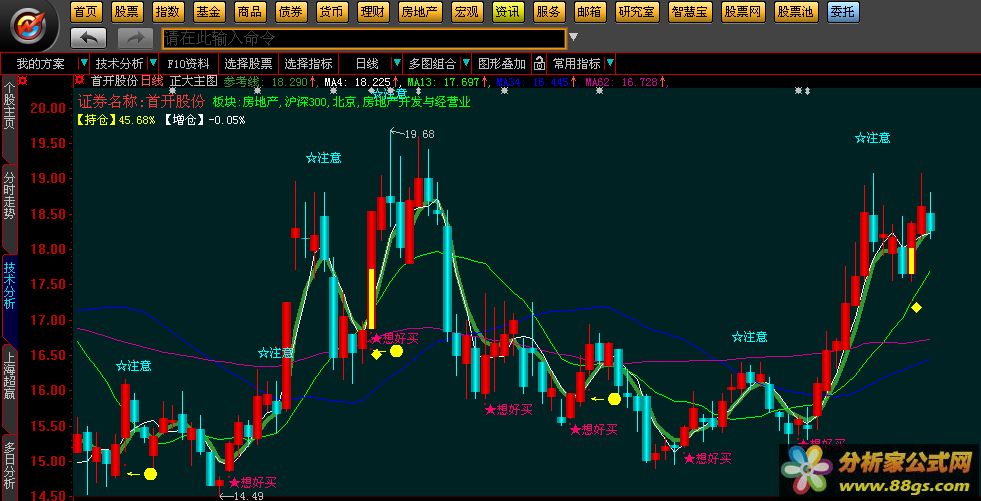Click the 选择指标 toolbar button

[x=308, y=63]
